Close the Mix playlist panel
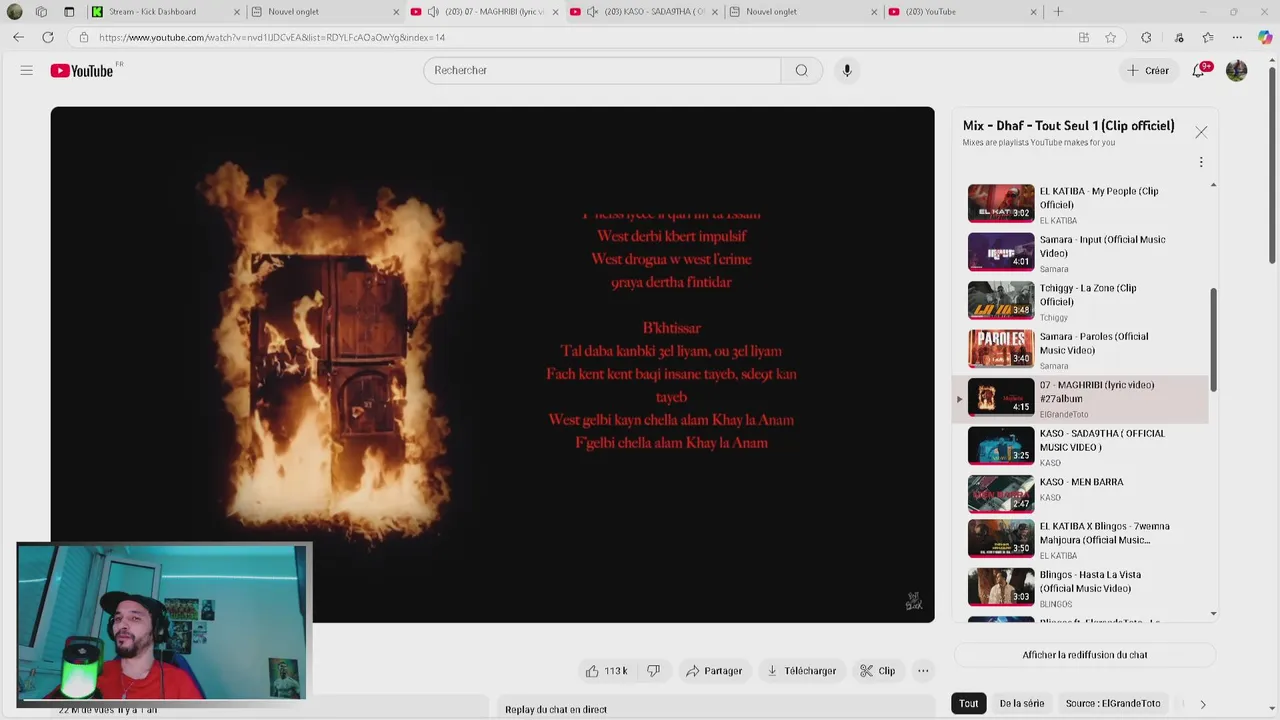1280x720 pixels. click(x=1201, y=132)
